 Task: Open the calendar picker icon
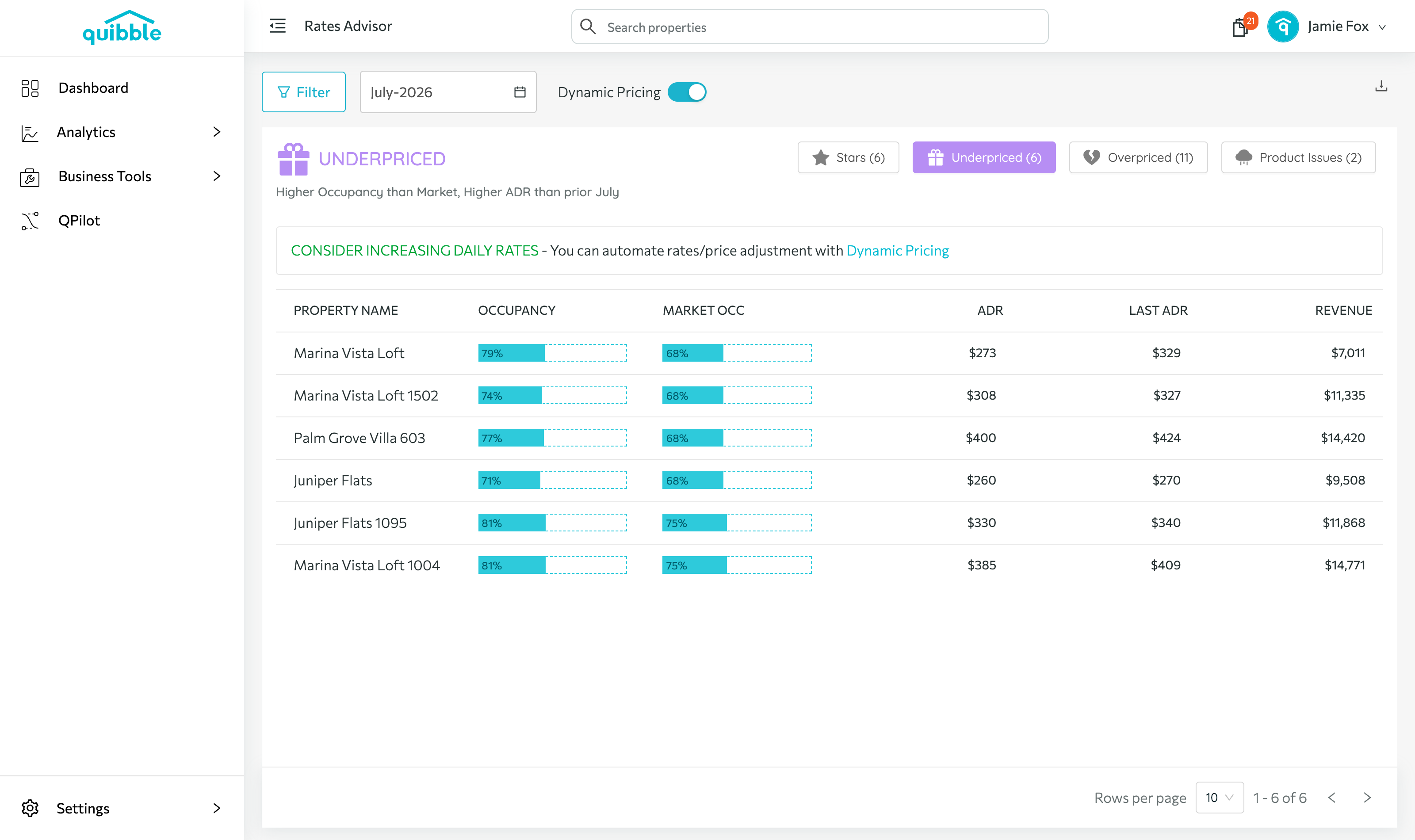520,92
